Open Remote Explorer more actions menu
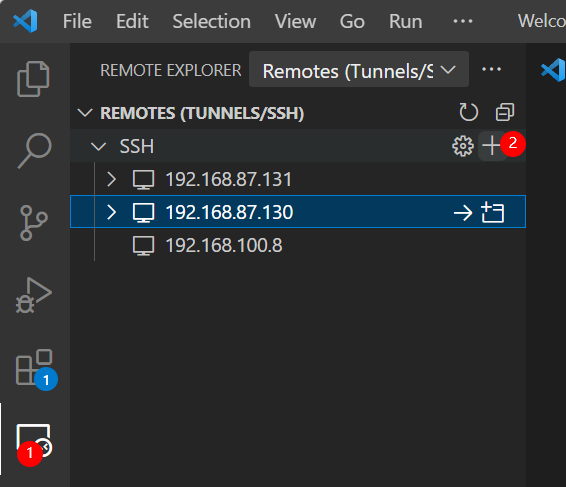 (x=492, y=69)
